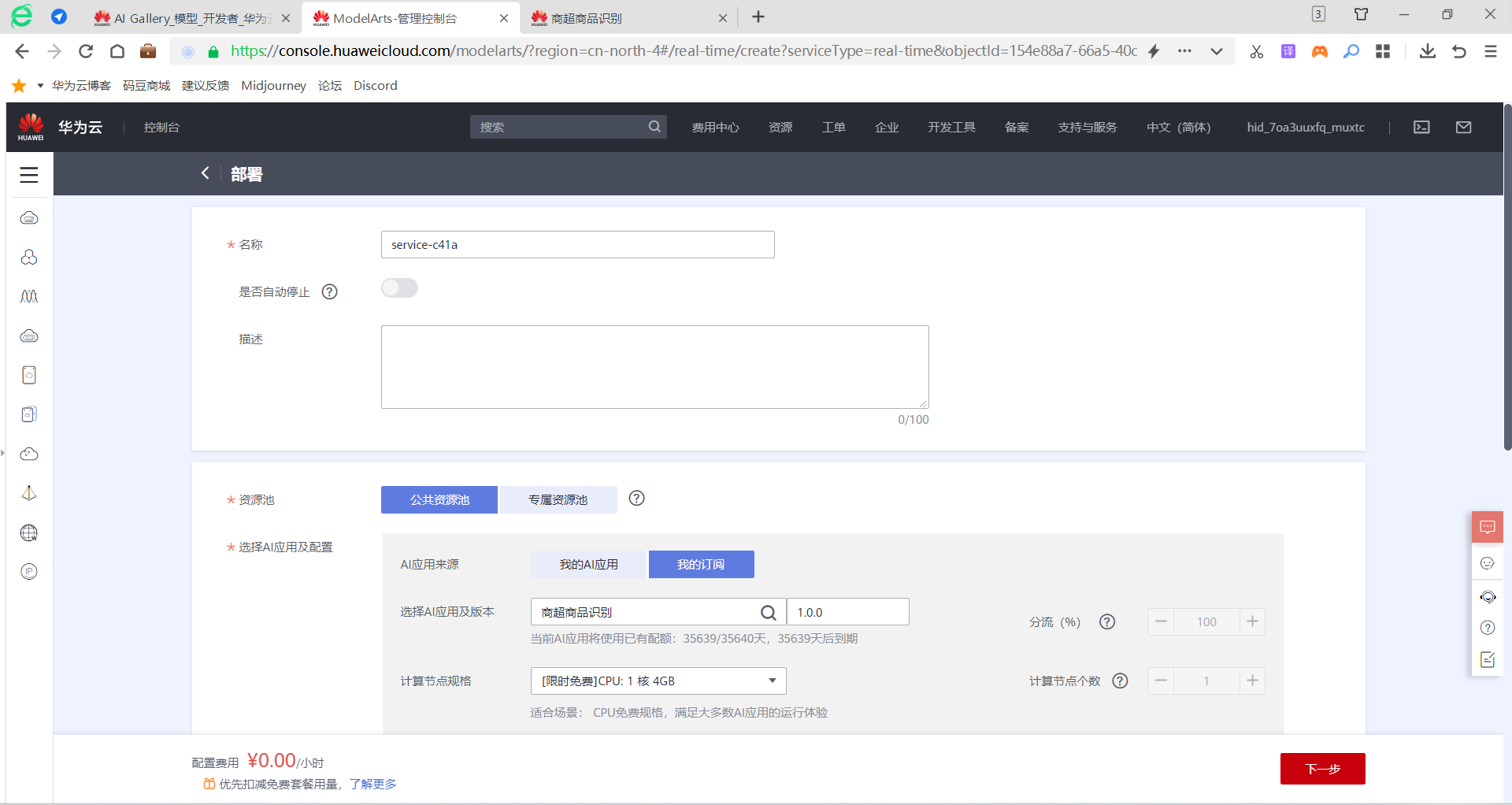1512x805 pixels.
Task: Click the help icon beside 计算节点个数
Action: click(x=1121, y=681)
